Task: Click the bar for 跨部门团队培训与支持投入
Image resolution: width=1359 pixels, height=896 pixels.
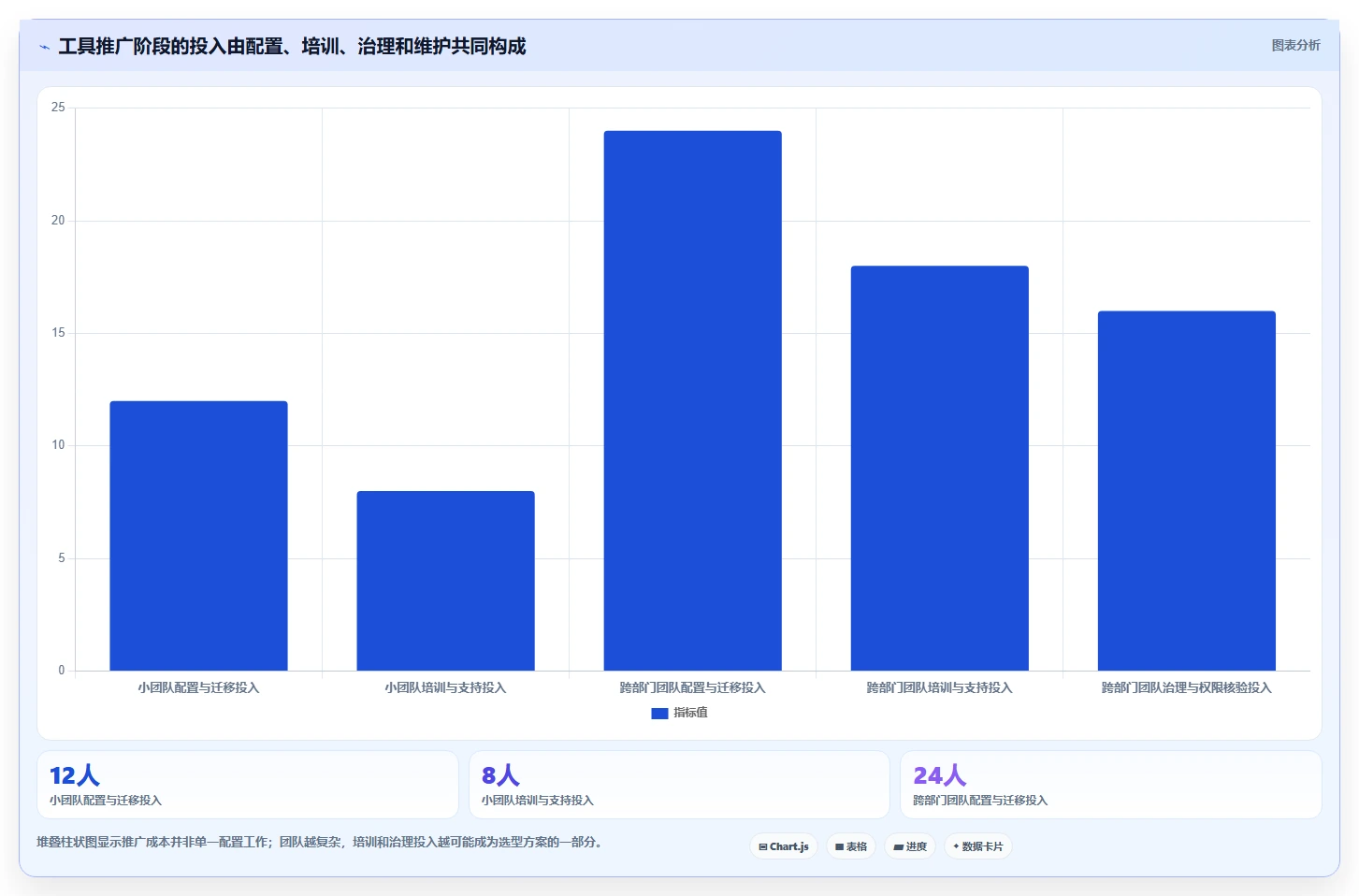Action: (x=939, y=469)
